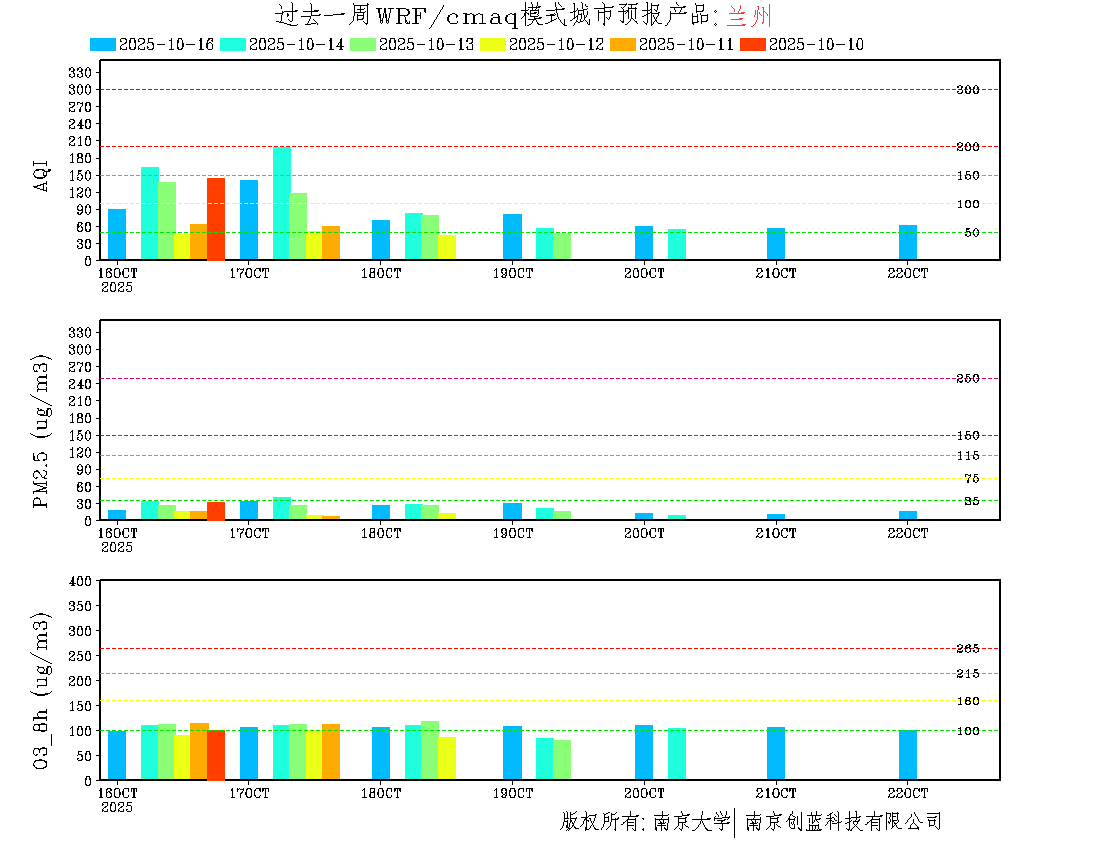Click the green 2025-10-13 legend swatch
Viewport: 1100px width, 850px height.
(362, 44)
